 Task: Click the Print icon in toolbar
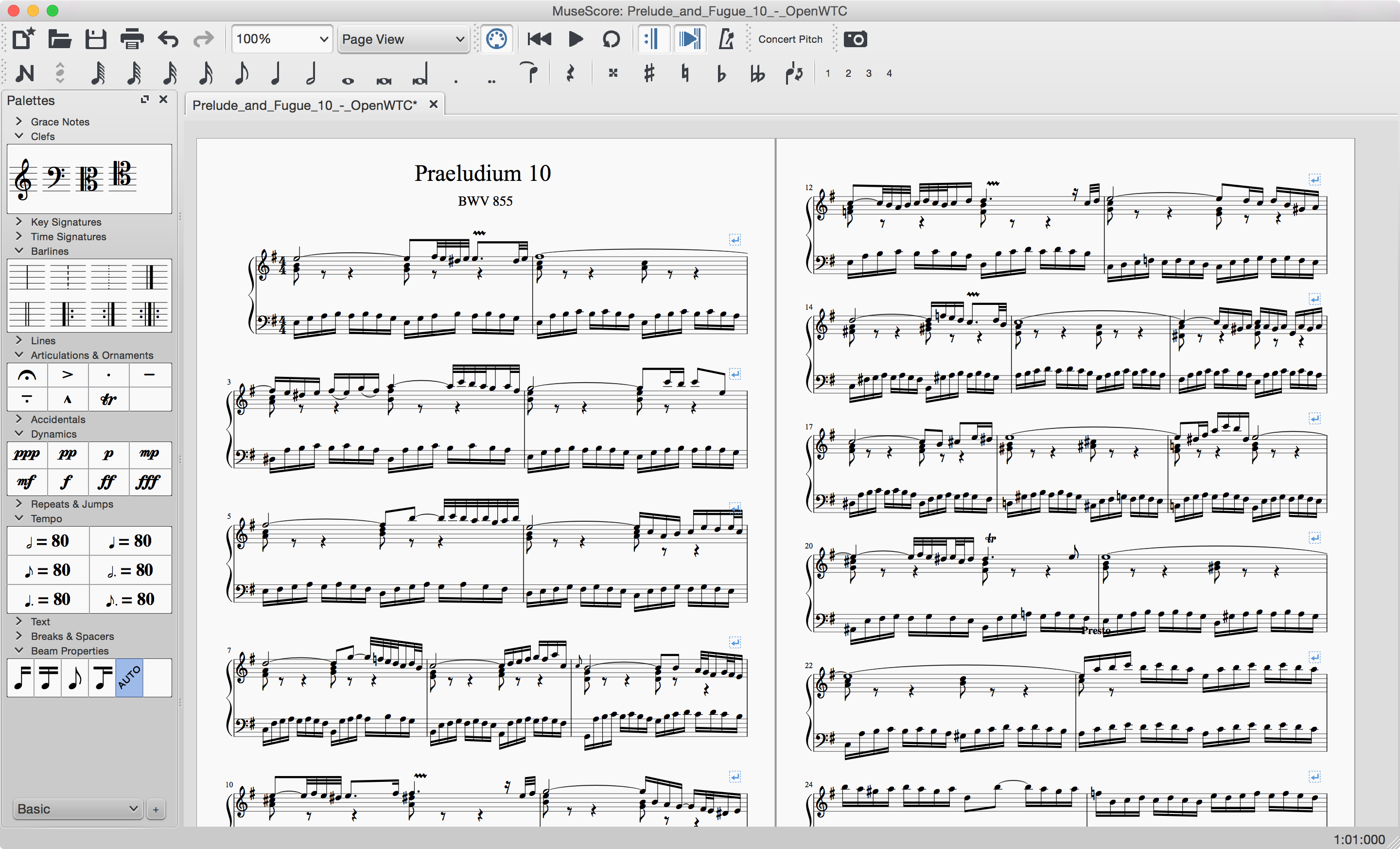coord(132,39)
